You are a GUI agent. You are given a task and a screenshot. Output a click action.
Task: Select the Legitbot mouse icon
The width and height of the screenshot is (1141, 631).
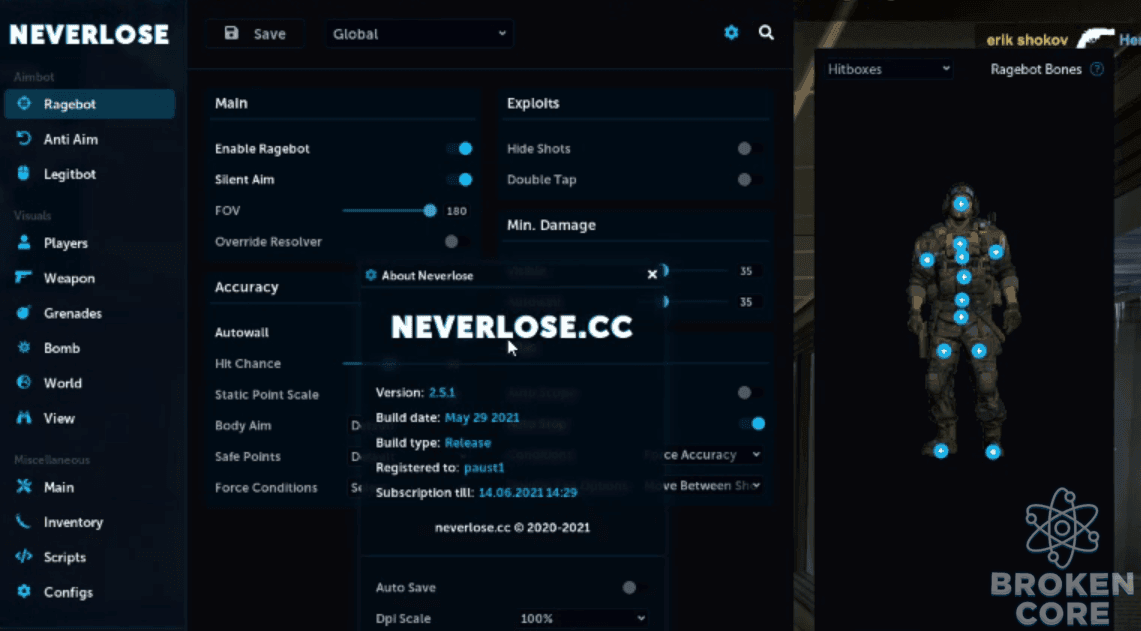[24, 173]
